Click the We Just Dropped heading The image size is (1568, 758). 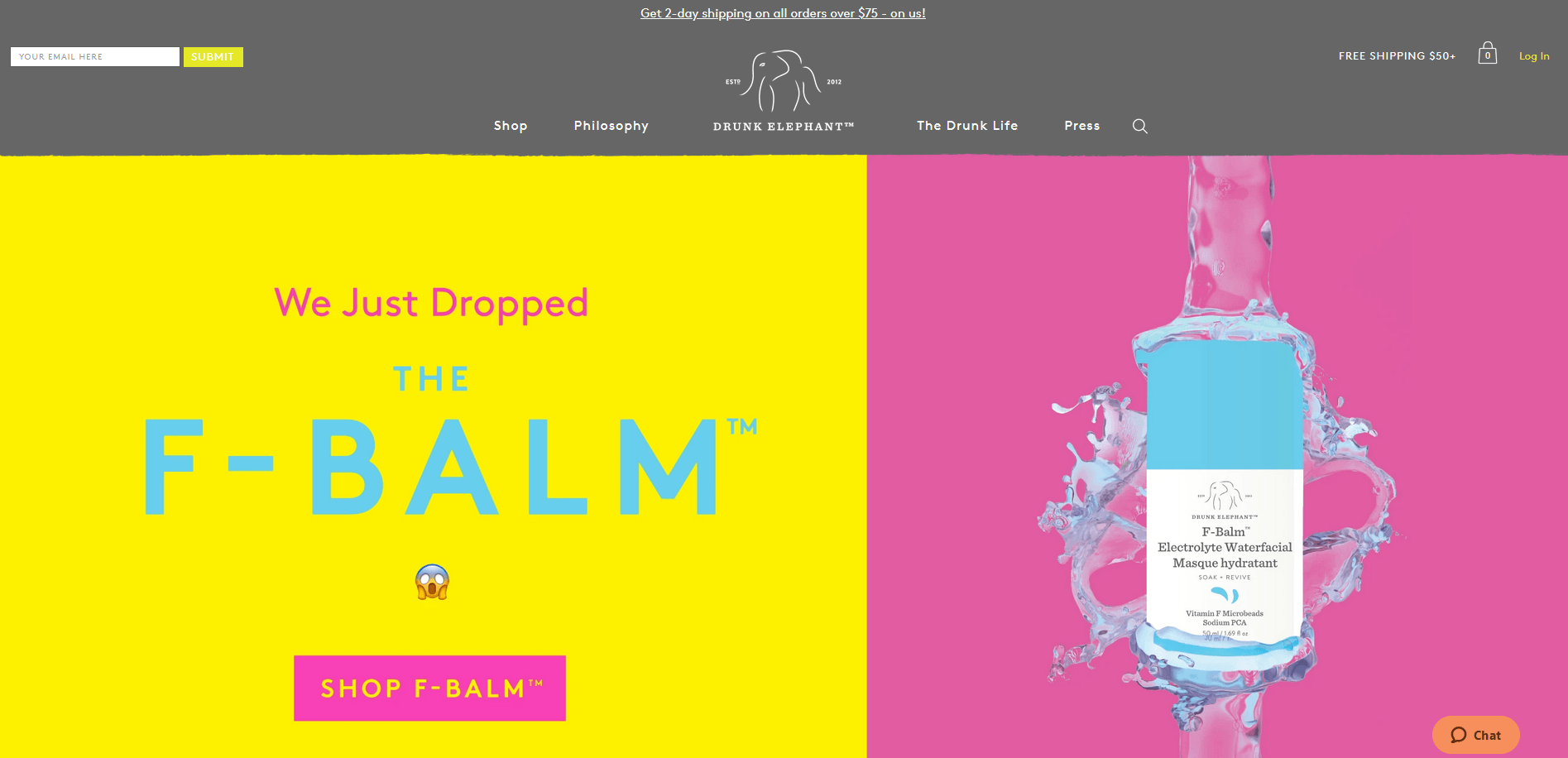(x=431, y=303)
